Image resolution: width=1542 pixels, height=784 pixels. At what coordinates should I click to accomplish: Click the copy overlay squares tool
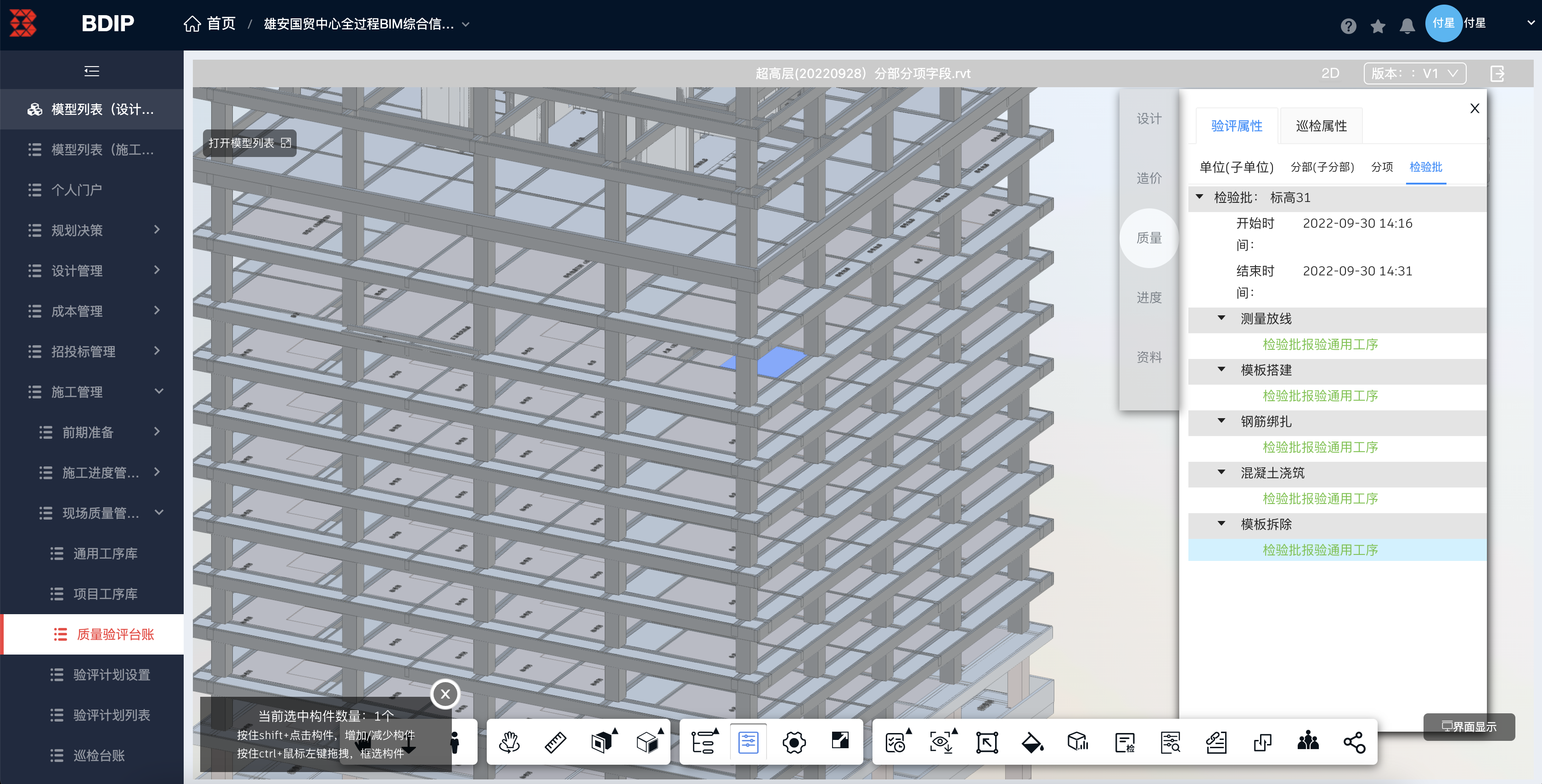click(1262, 742)
